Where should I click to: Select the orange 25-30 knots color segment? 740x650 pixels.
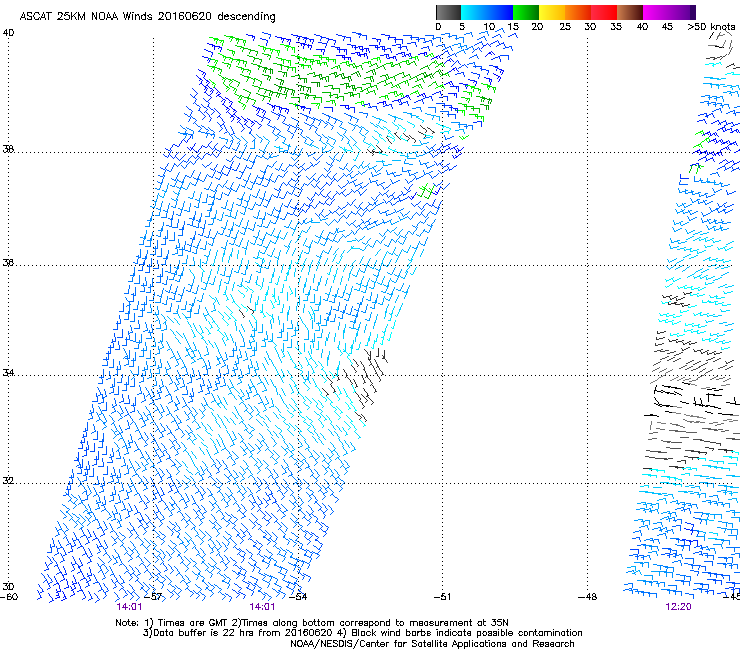point(578,12)
